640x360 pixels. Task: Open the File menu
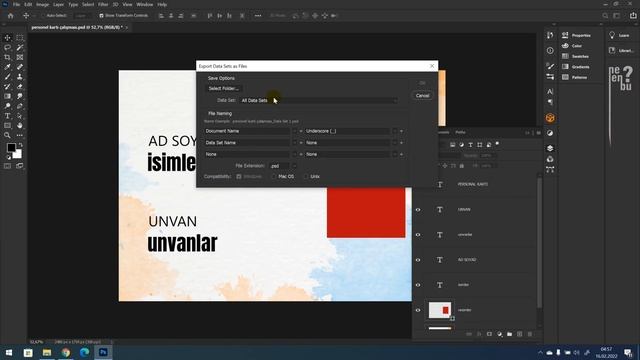click(16, 4)
